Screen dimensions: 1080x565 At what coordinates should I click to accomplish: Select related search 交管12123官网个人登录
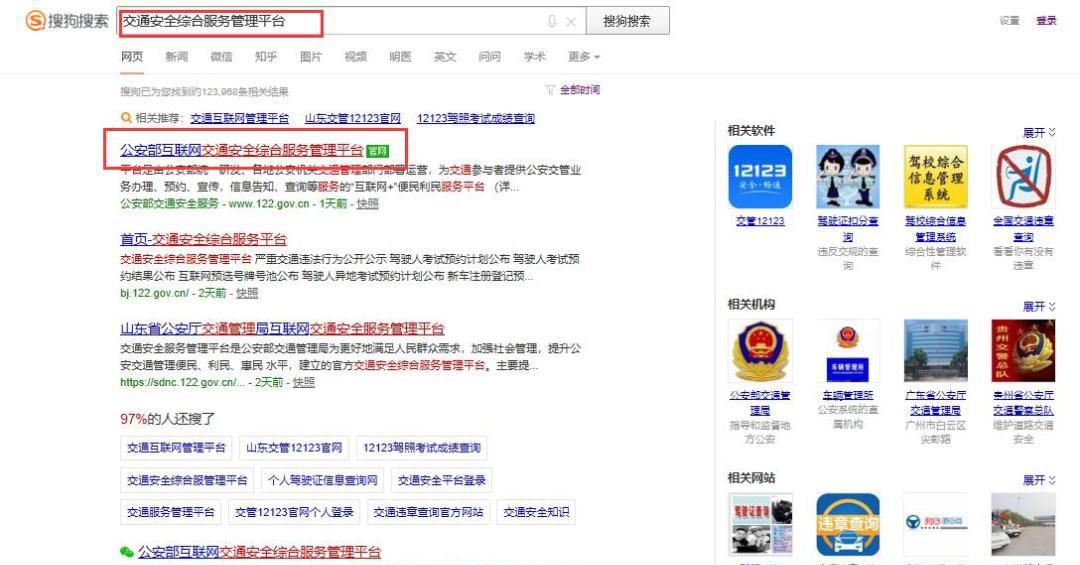[x=294, y=512]
